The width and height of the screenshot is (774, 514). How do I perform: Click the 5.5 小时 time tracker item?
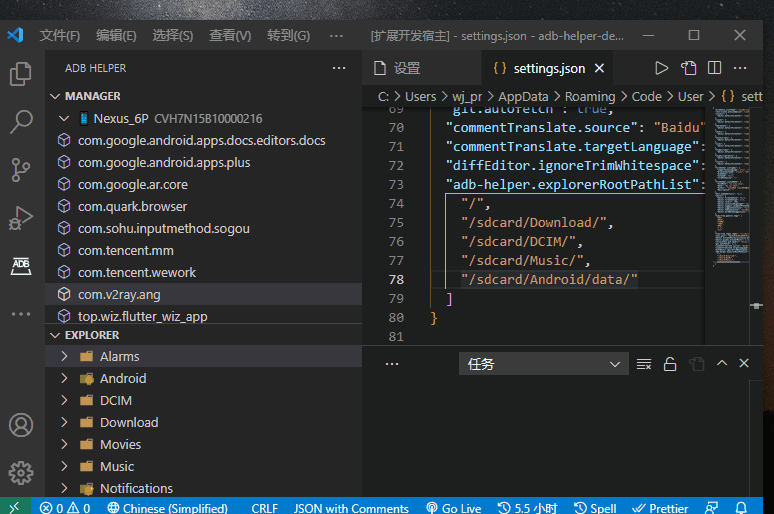point(528,508)
